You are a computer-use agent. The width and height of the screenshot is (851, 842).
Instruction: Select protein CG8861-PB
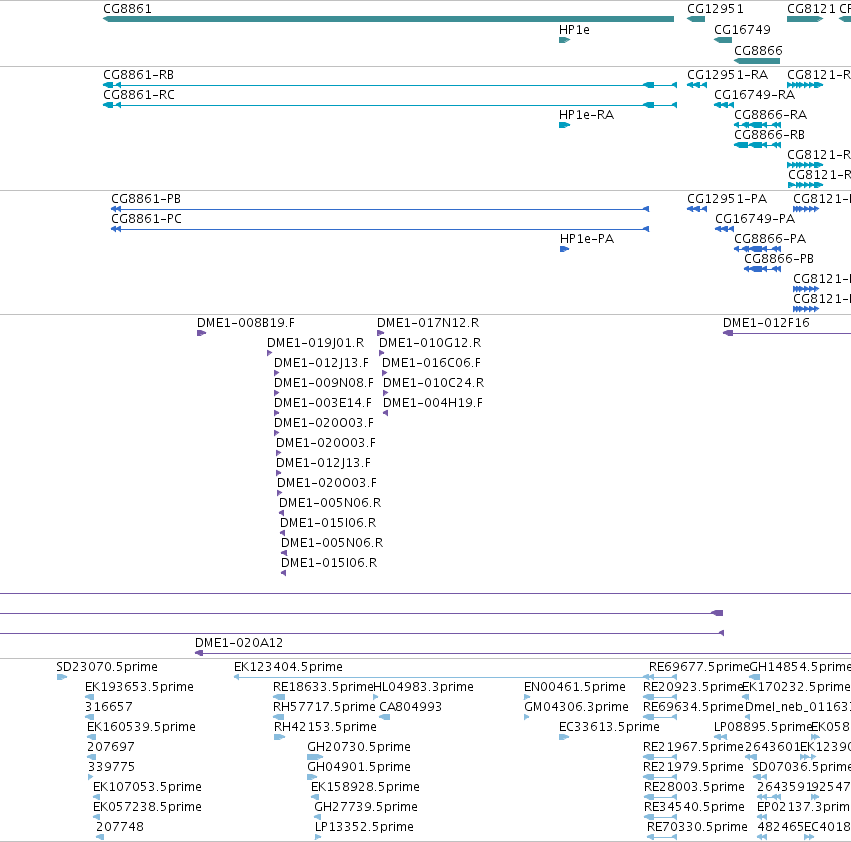point(380,209)
